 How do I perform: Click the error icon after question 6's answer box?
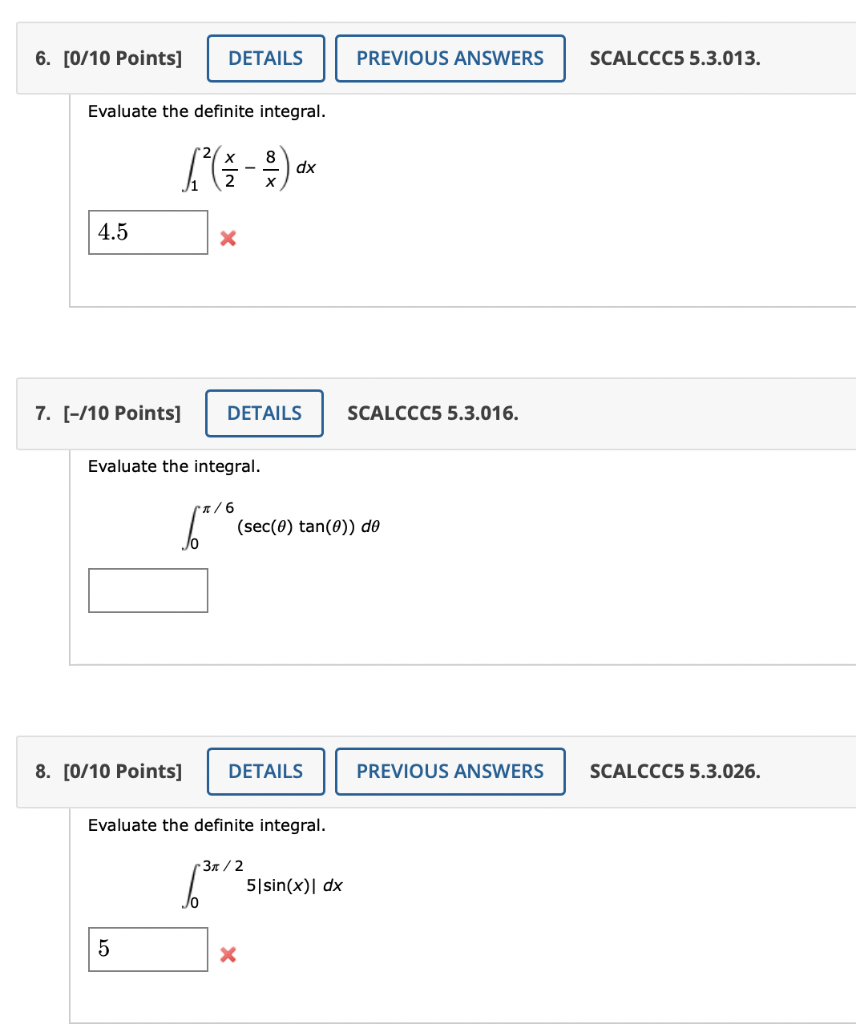click(x=227, y=238)
